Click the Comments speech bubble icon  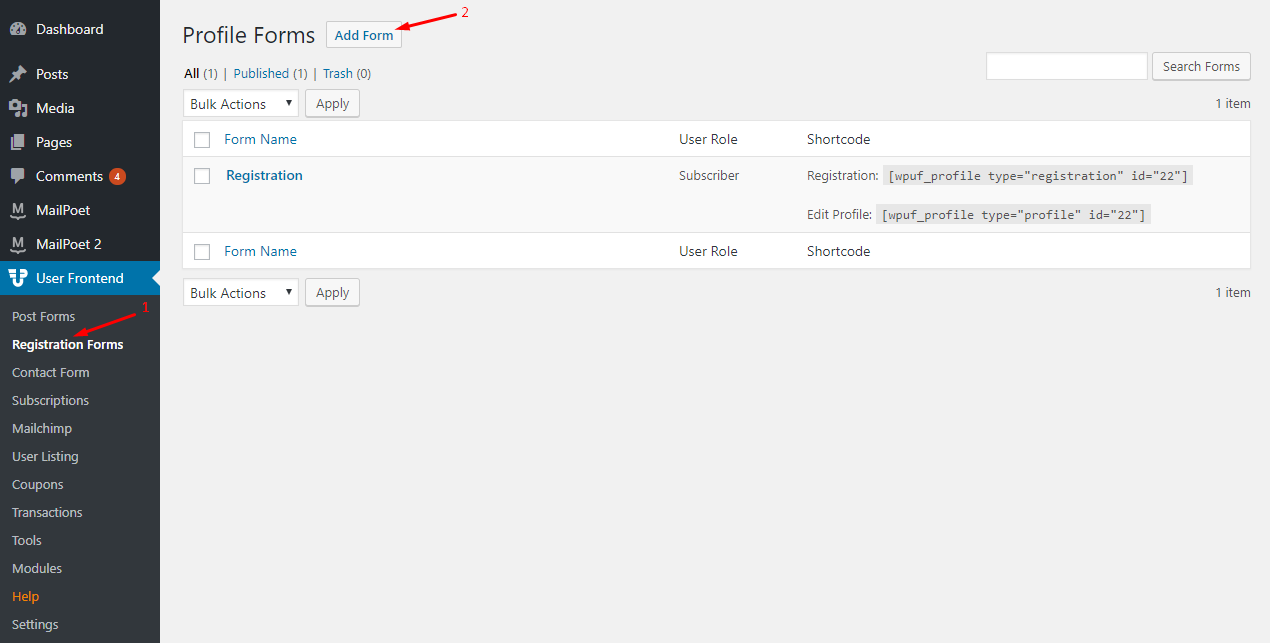pyautogui.click(x=18, y=176)
